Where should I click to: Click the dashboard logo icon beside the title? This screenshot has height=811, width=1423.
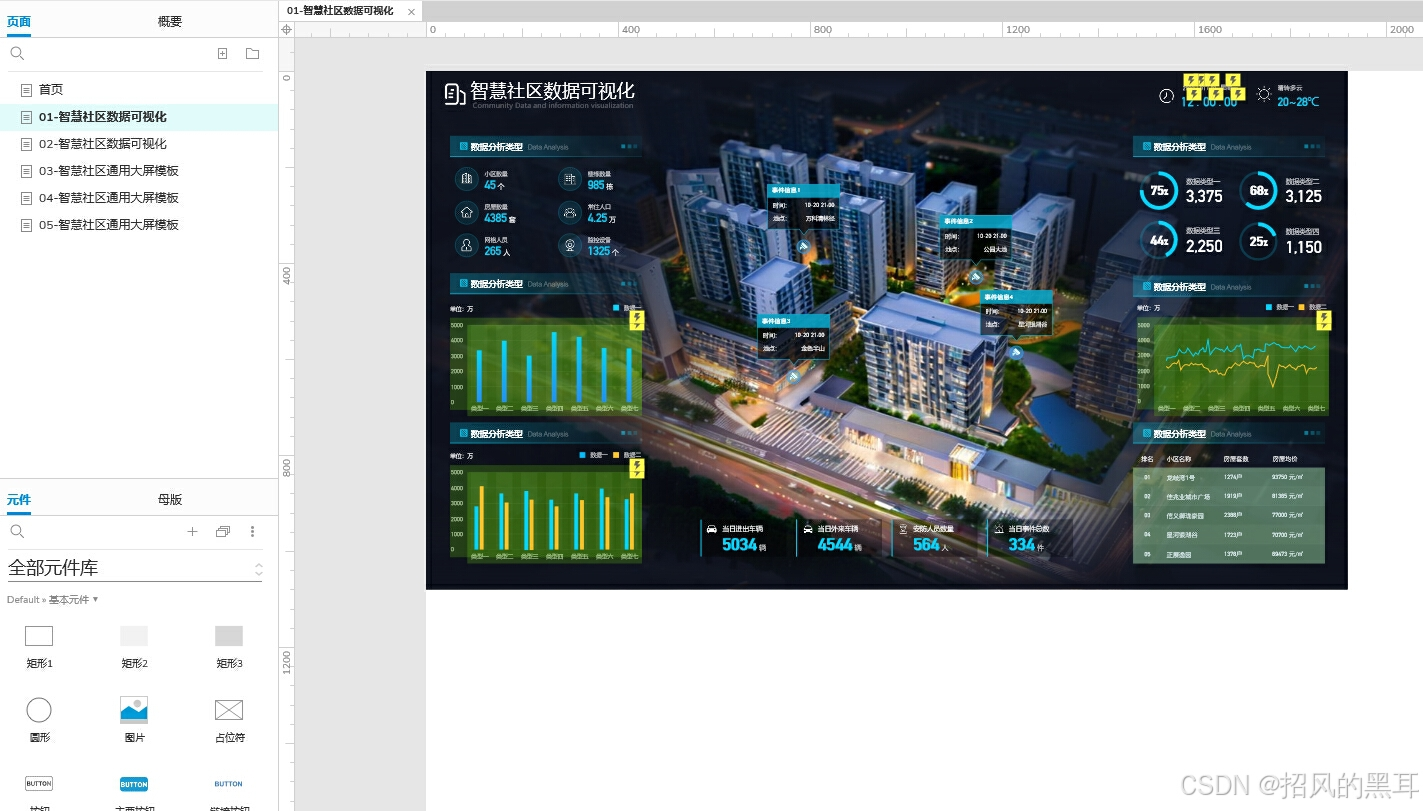pos(454,94)
